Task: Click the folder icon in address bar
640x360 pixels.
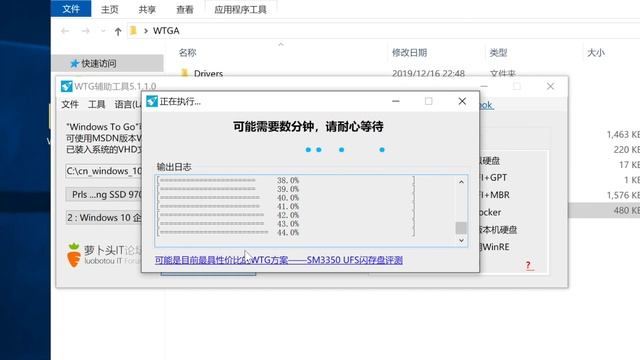Action: point(133,31)
